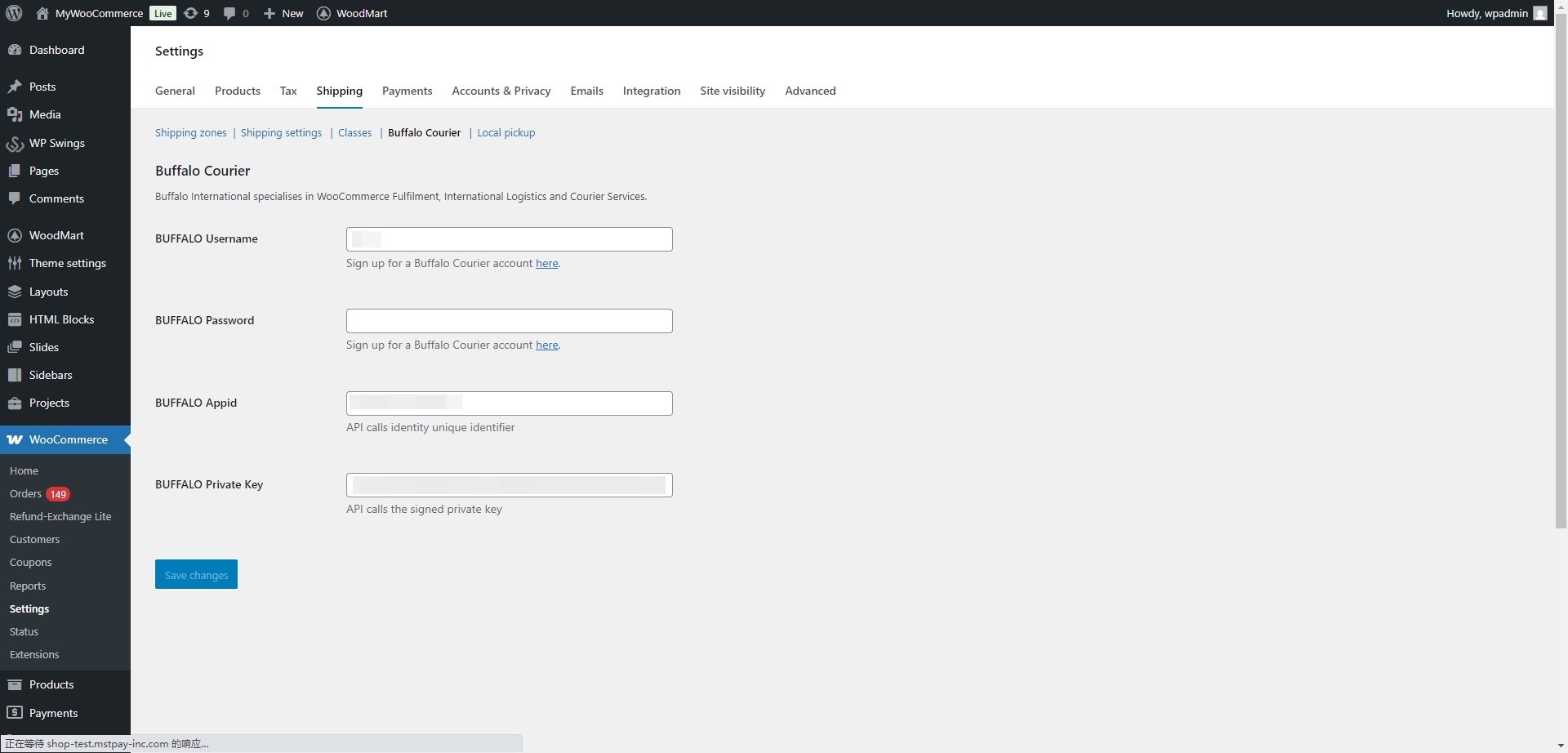Open the Site visibility tab
The image size is (1568, 753).
point(733,91)
